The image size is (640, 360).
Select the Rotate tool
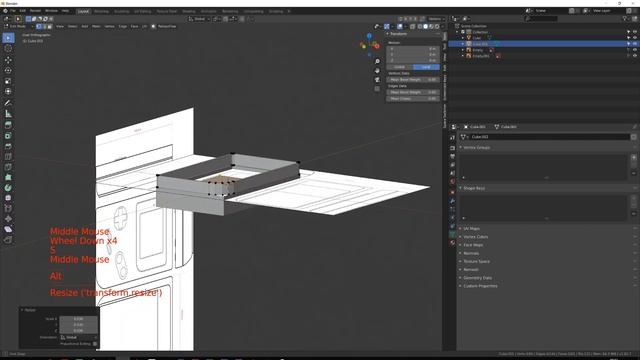(x=8, y=71)
